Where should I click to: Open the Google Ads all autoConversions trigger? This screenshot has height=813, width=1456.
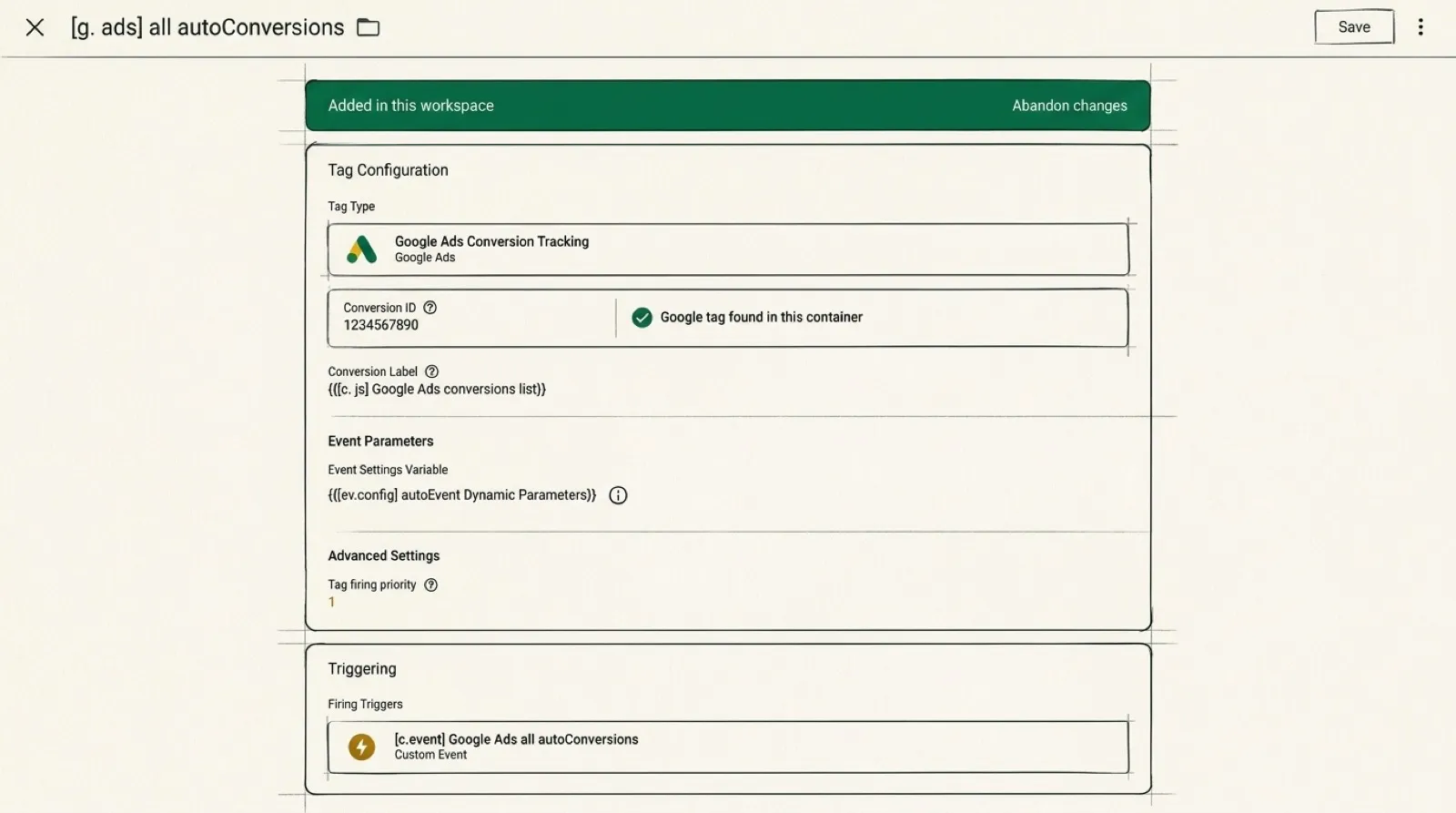728,747
